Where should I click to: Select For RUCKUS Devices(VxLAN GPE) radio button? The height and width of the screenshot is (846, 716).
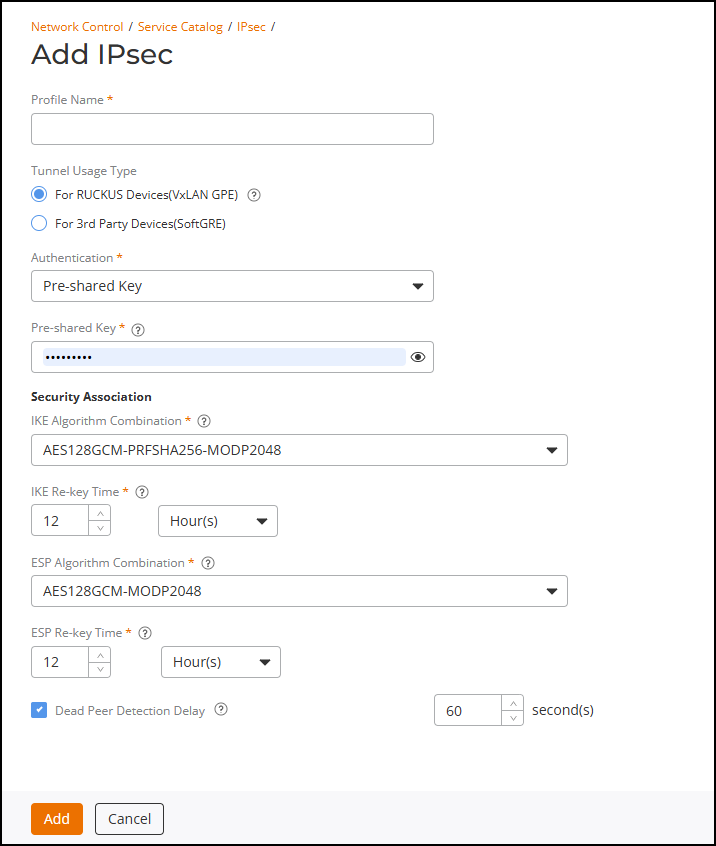pos(39,195)
